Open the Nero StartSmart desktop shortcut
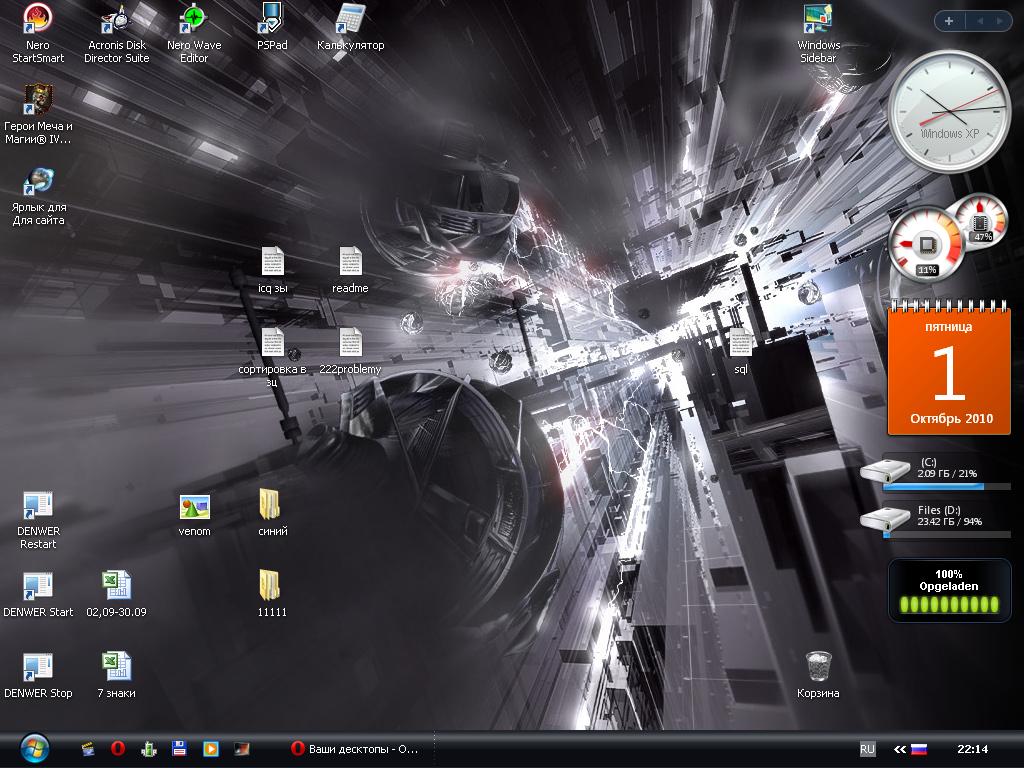The height and width of the screenshot is (768, 1024). (38, 18)
